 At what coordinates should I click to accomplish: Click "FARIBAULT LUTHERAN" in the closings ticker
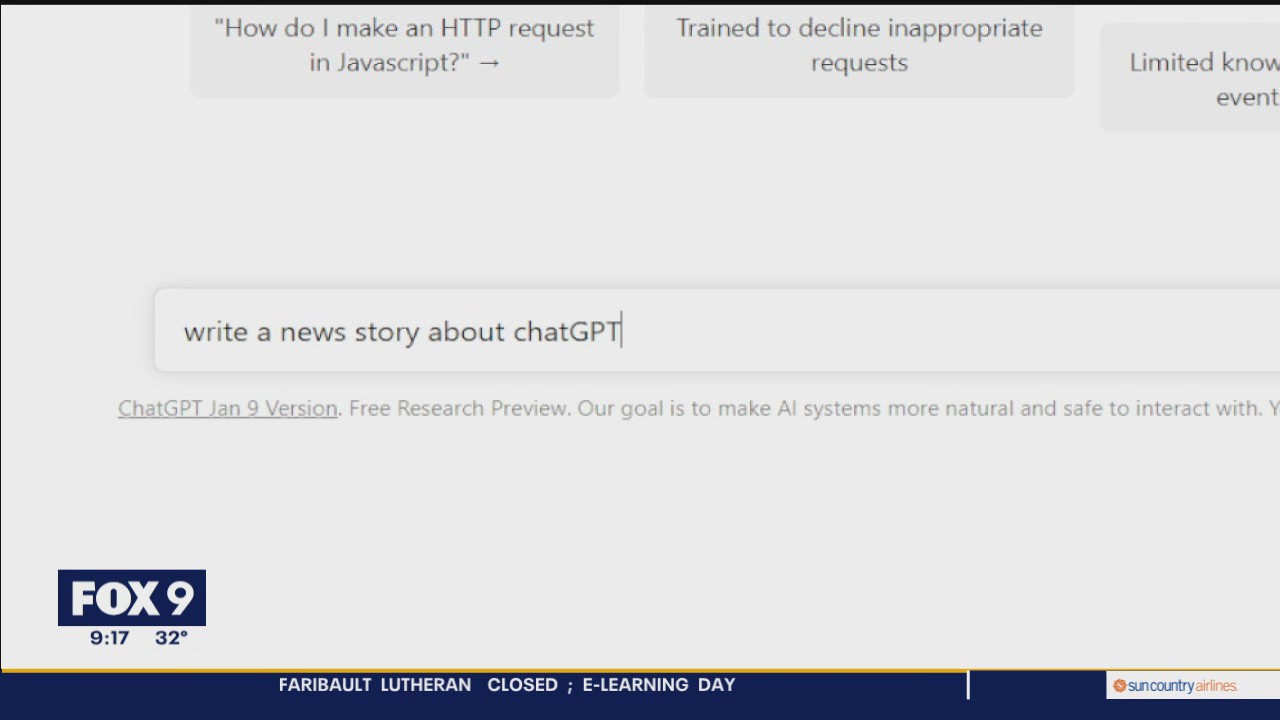(374, 685)
